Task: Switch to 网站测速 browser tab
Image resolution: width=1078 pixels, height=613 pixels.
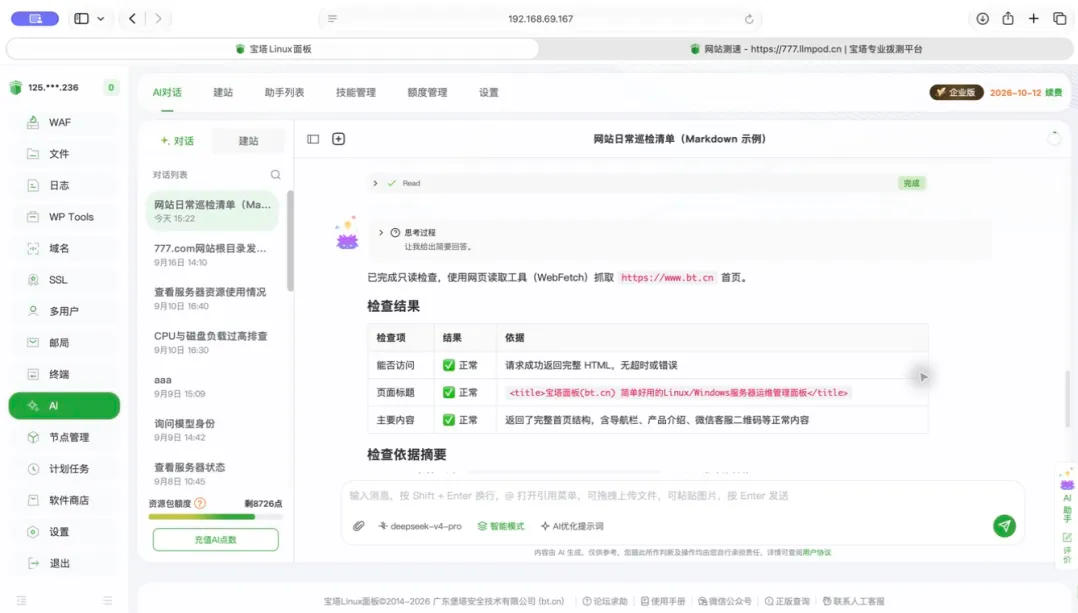Action: tap(806, 49)
